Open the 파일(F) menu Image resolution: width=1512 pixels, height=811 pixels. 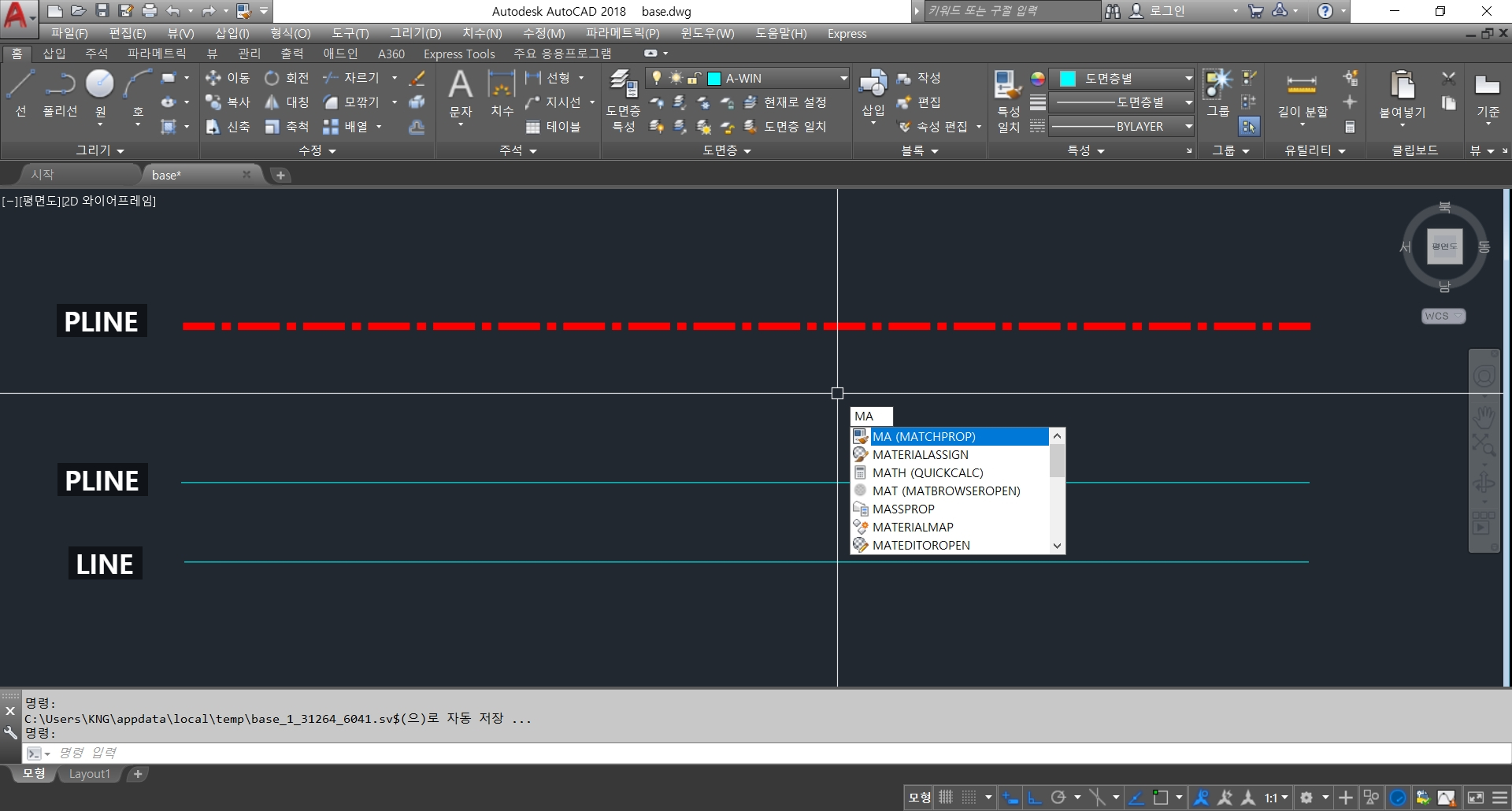(x=69, y=33)
